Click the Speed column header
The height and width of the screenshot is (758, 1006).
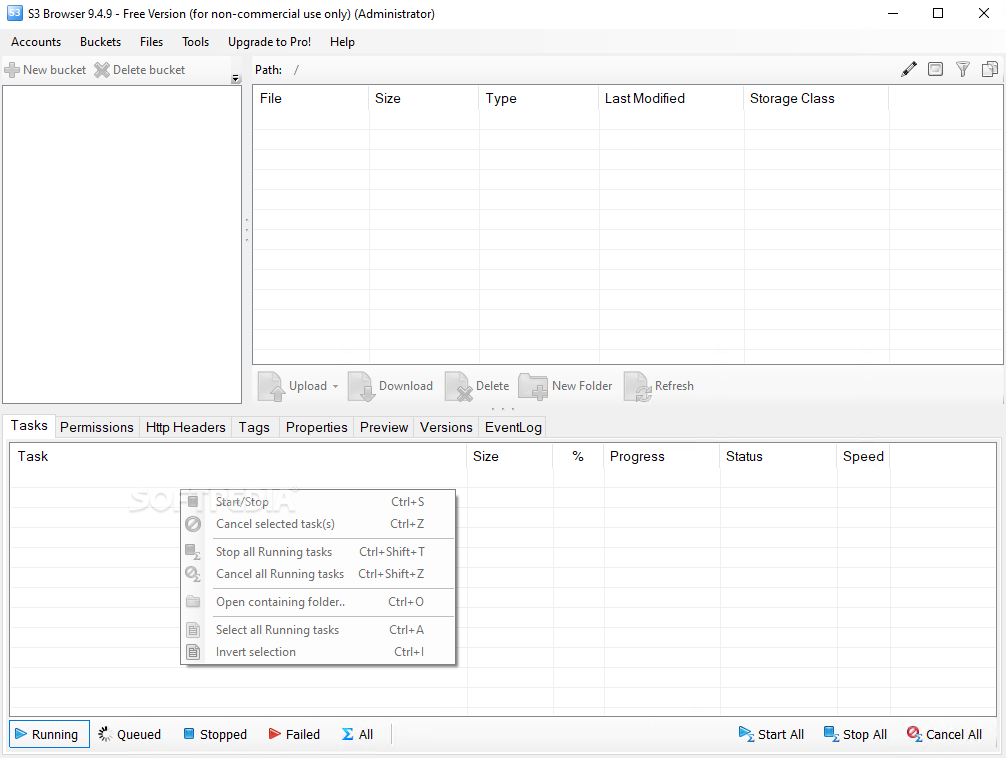click(x=864, y=456)
